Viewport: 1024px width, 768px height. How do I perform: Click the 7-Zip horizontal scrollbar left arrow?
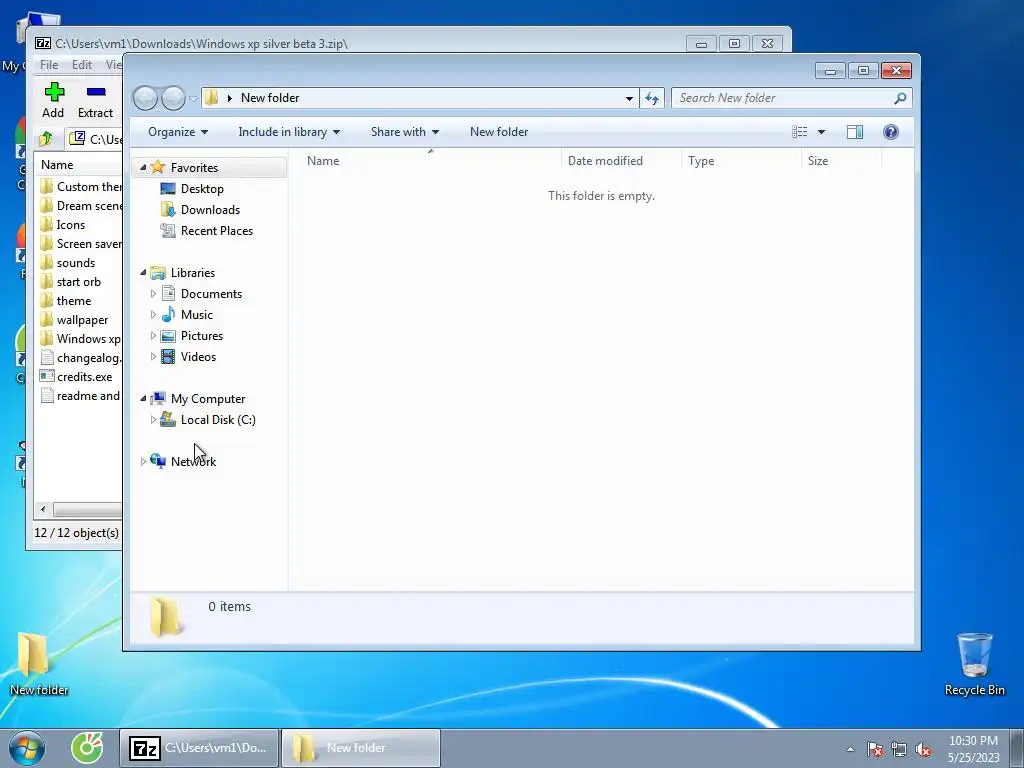(43, 509)
